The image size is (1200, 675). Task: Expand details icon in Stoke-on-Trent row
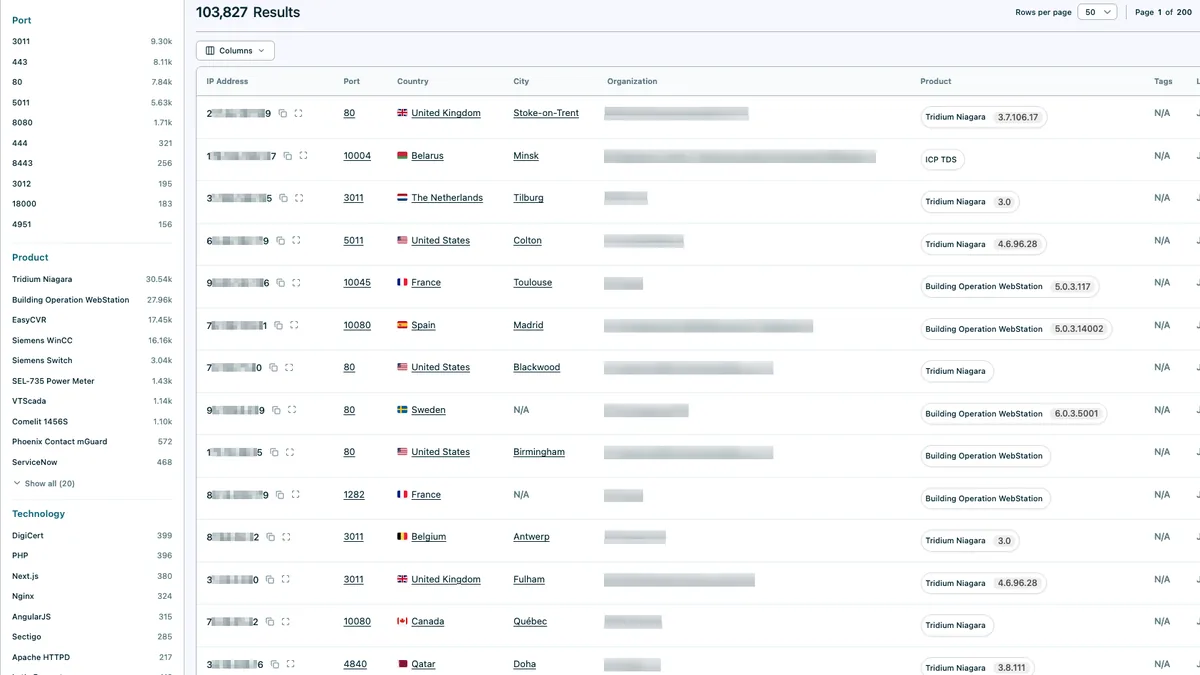298,114
